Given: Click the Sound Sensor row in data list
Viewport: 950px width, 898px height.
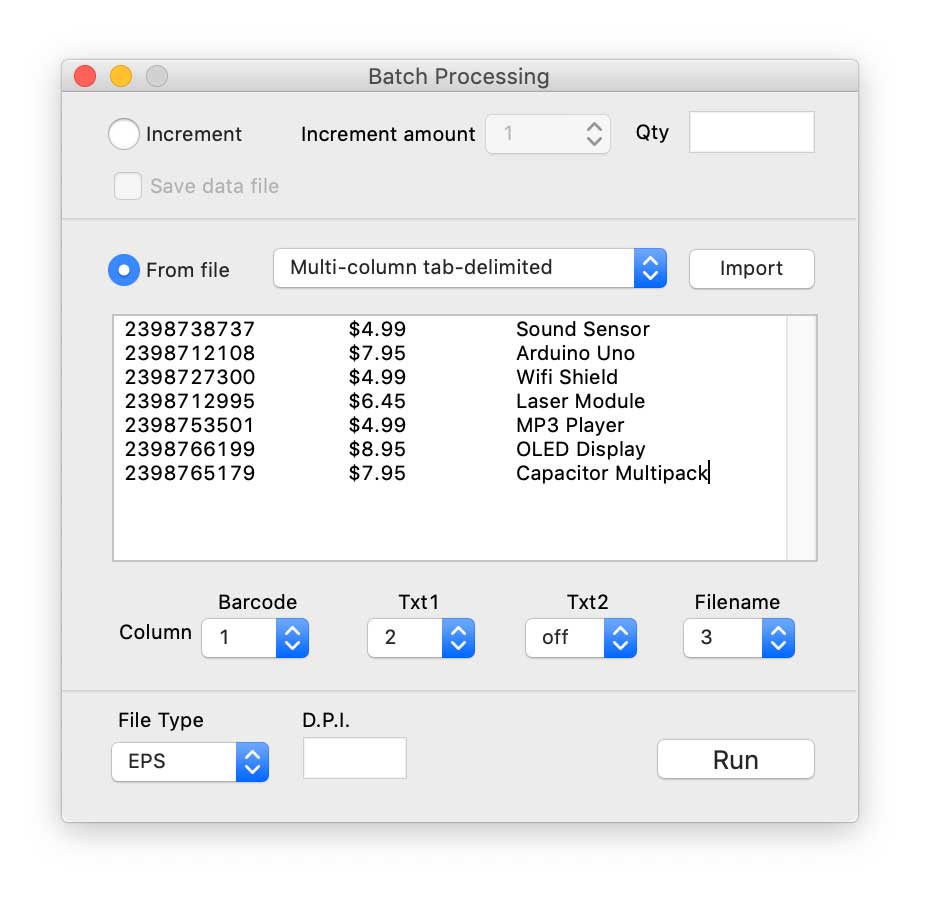Looking at the screenshot, I should coord(582,329).
